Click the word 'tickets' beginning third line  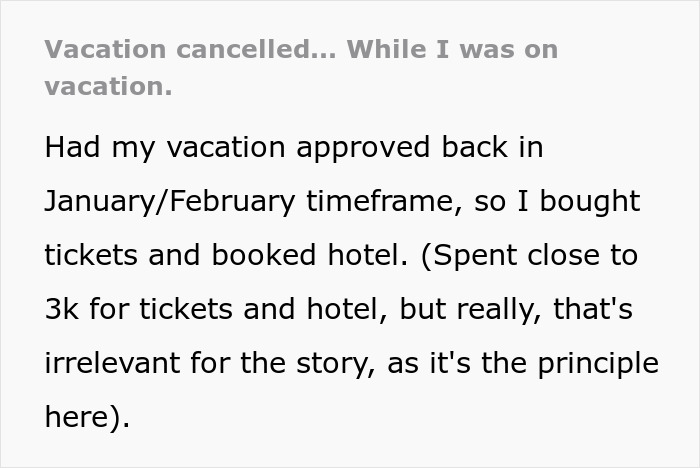click(x=91, y=255)
